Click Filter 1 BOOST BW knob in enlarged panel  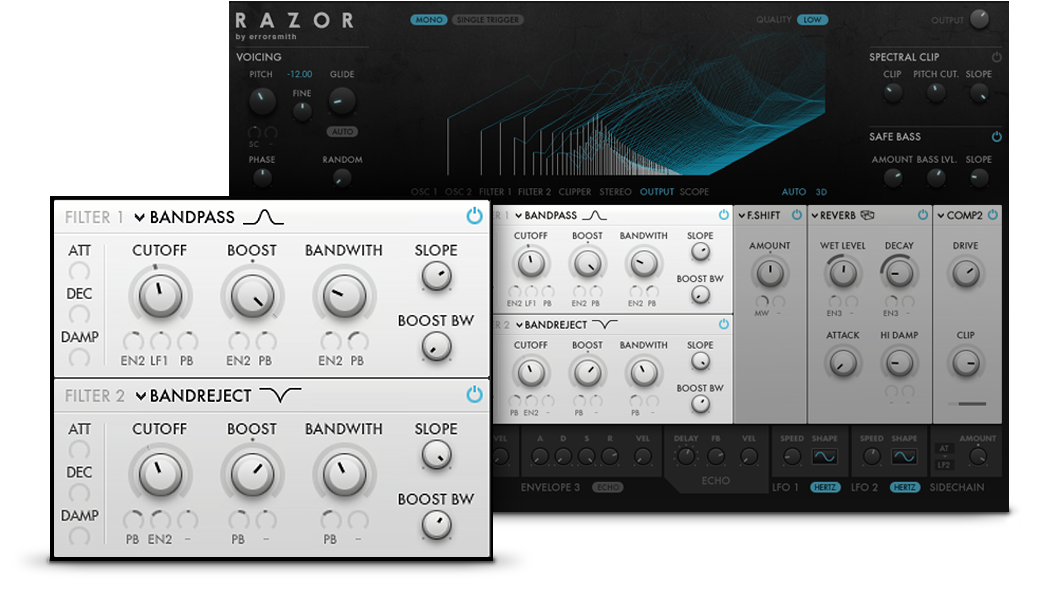tap(436, 347)
